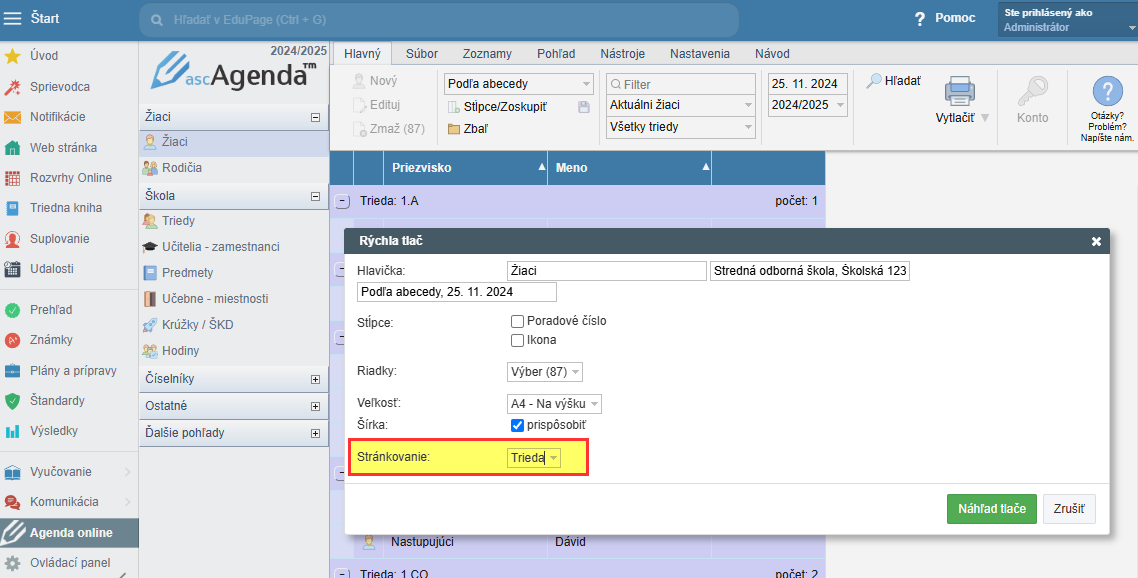Open the Aktuálni žiaci dropdown

[681, 105]
